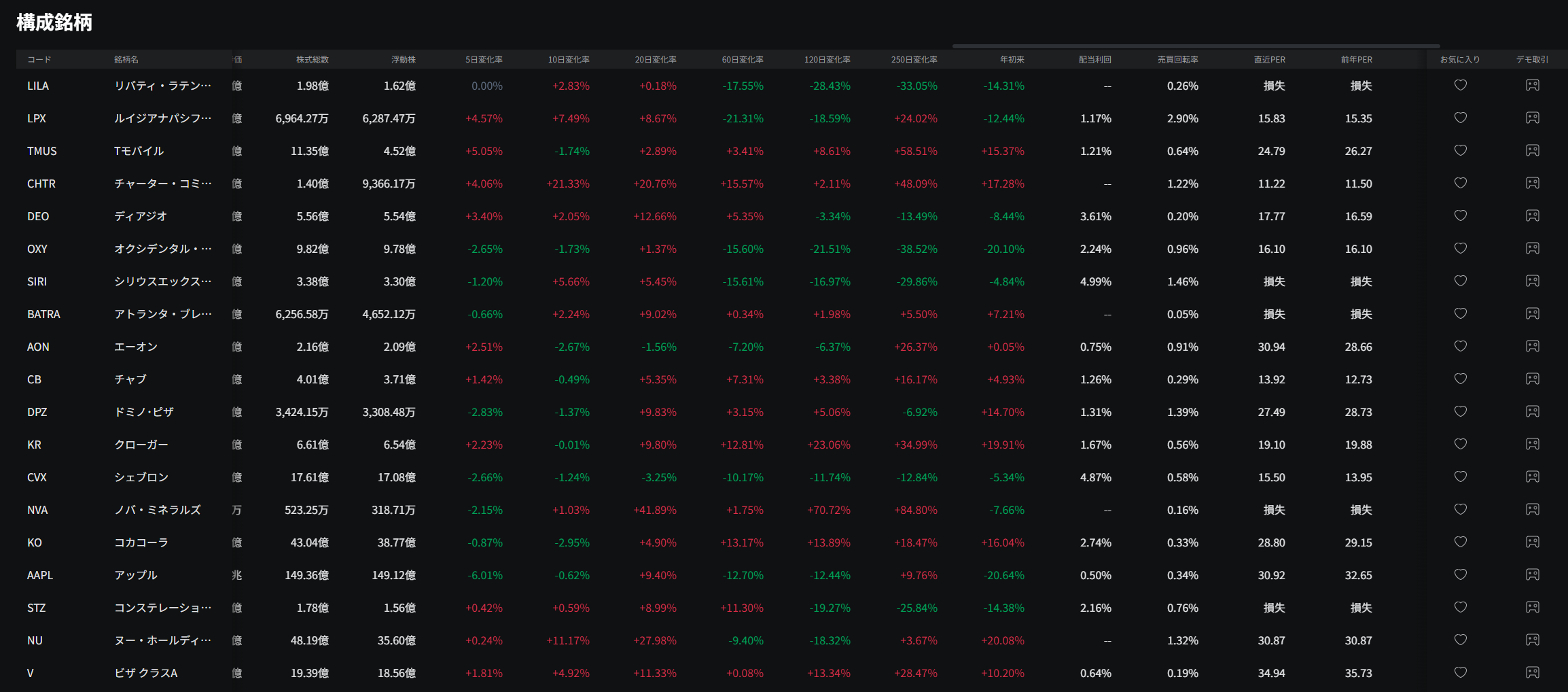Add DPZ to favorites

[x=1460, y=412]
